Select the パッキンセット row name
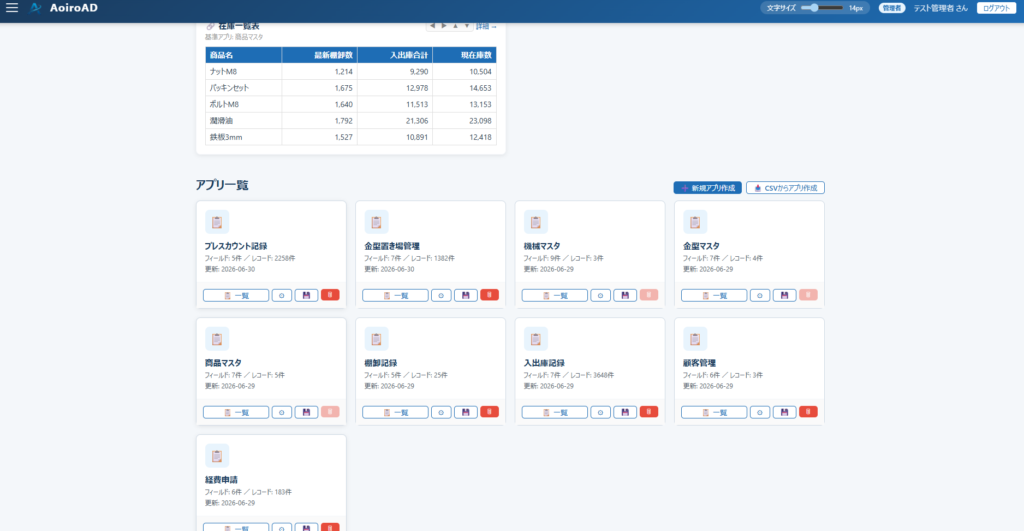 click(229, 88)
